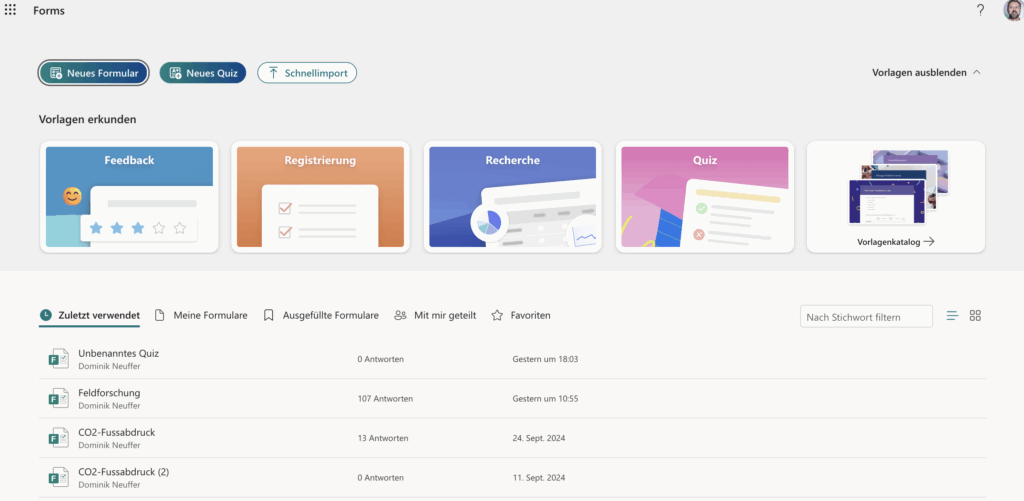Click the 13 Antworten count
Viewport: 1024px width, 501px height.
[383, 438]
